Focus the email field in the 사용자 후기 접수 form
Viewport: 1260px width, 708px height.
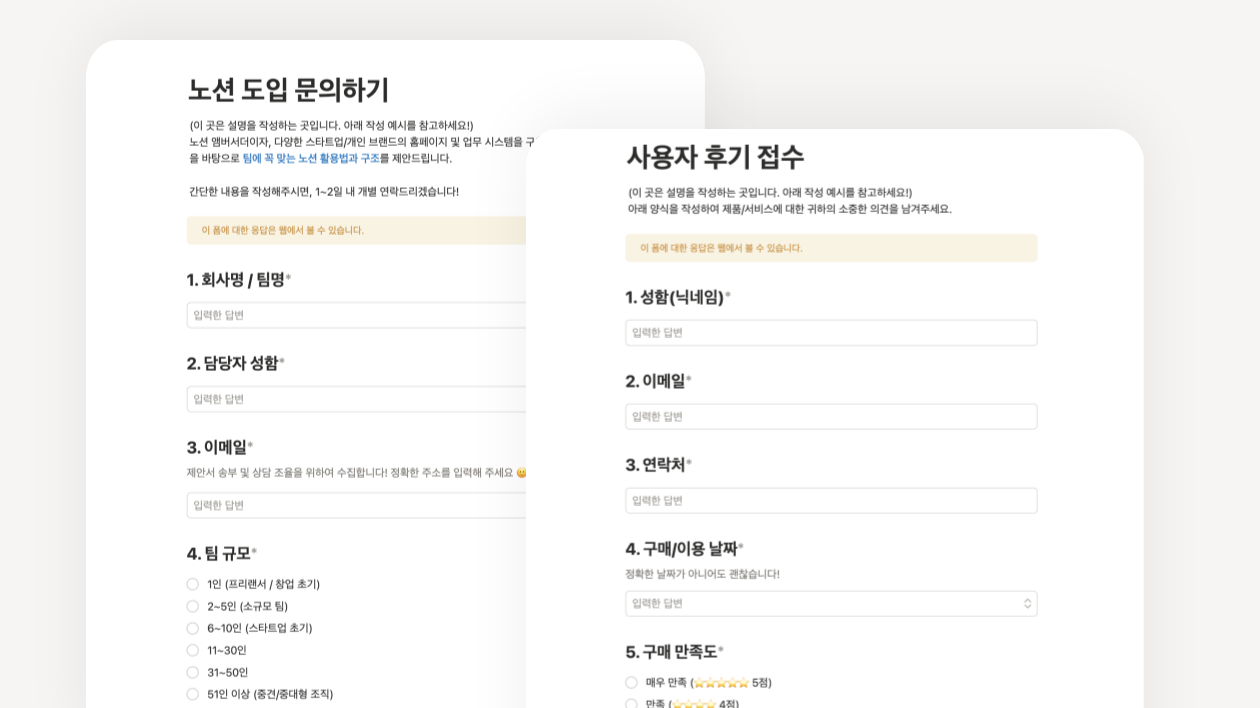coord(830,417)
